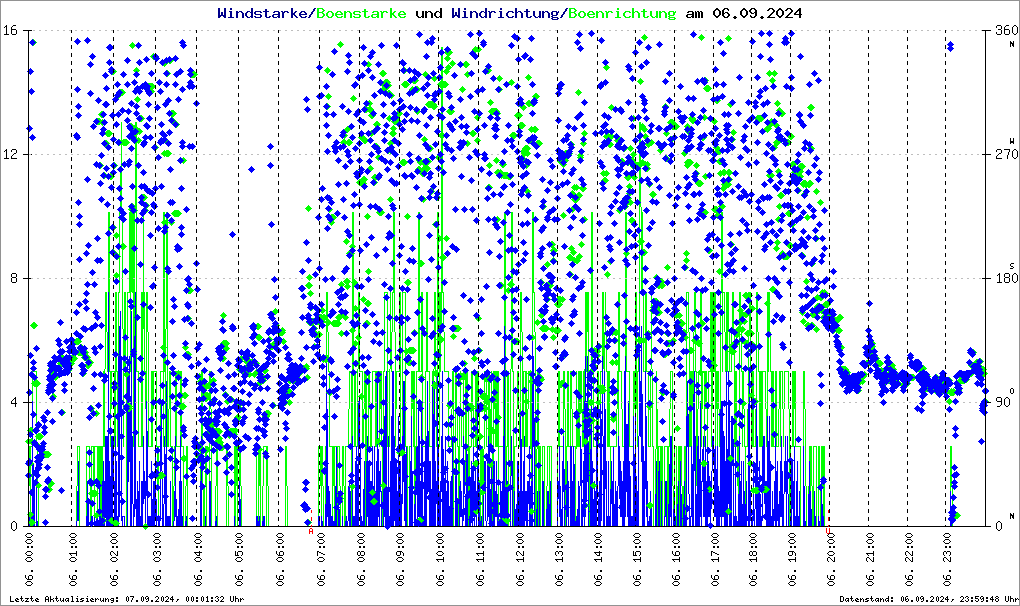Select the '02:00' time axis label
The image size is (1020, 606).
tap(115, 549)
